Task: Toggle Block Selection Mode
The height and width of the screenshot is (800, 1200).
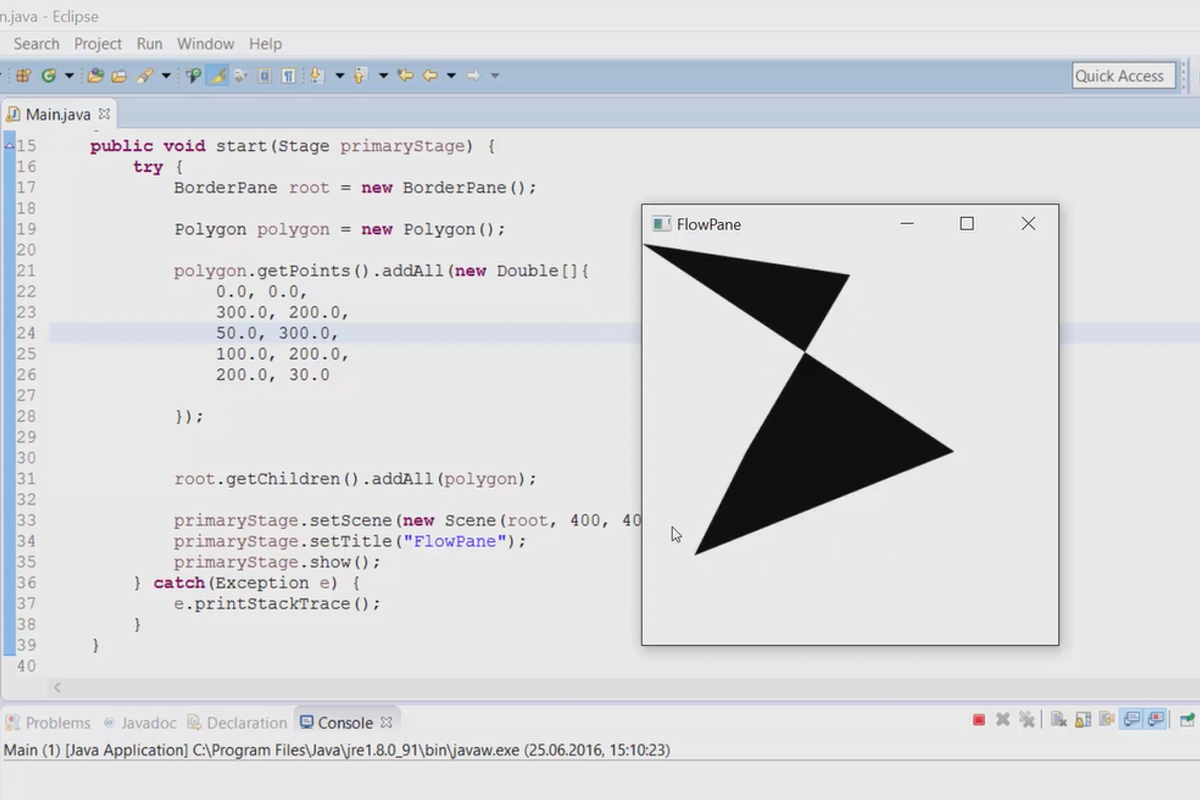Action: point(265,75)
